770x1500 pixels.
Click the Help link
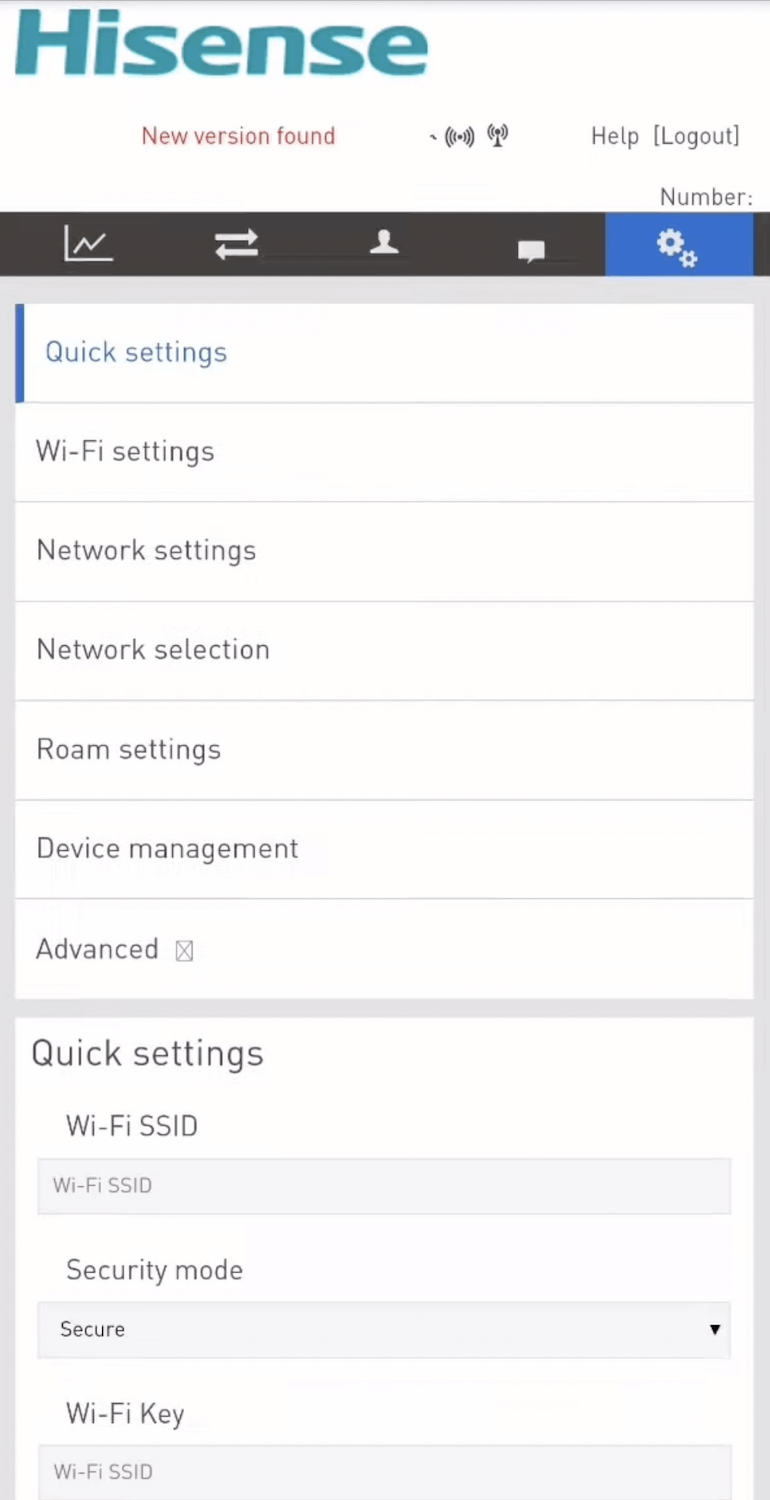614,136
